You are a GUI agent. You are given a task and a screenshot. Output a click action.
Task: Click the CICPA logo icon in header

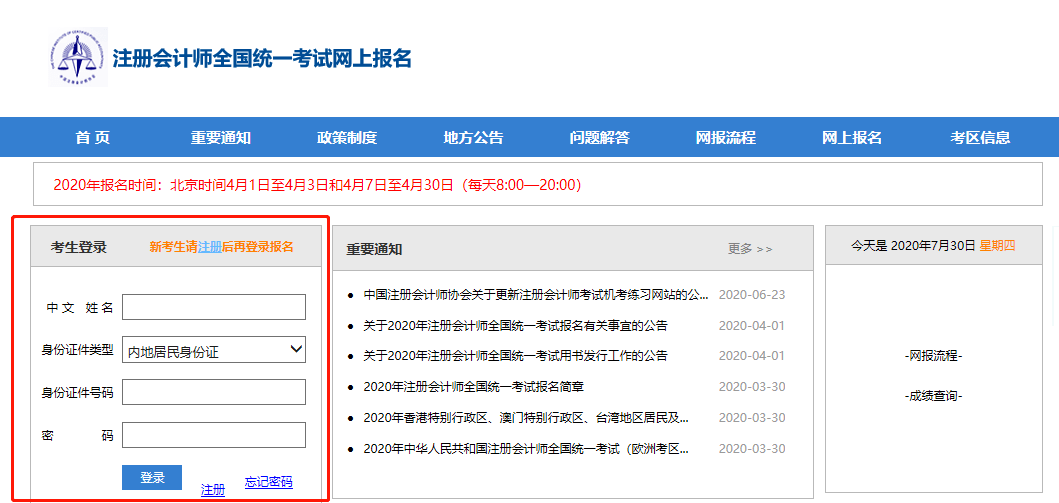[78, 57]
